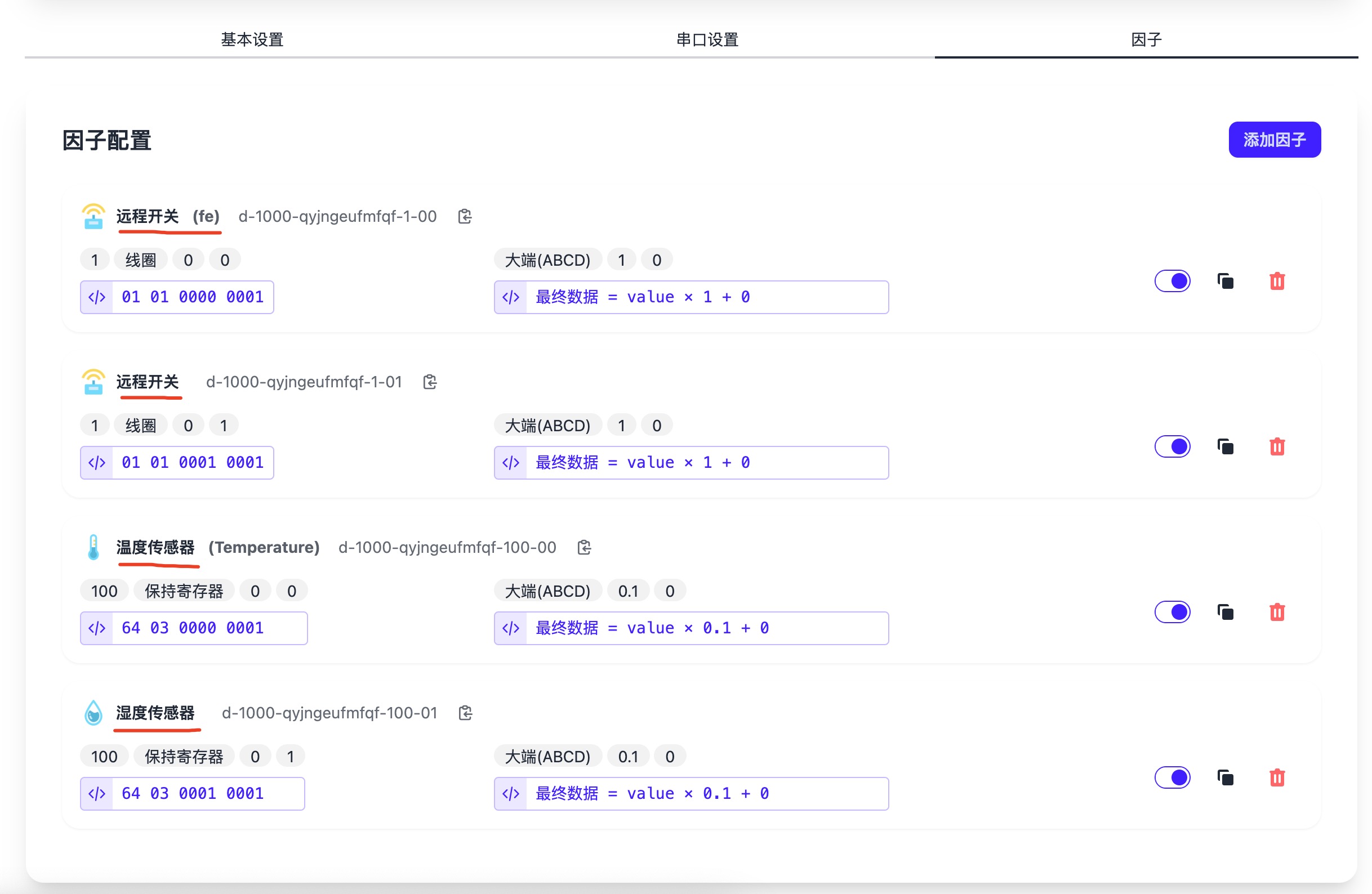Viewport: 1372px width, 894px height.
Task: Click the code icon before 64 03 0000 0001
Action: click(x=96, y=628)
